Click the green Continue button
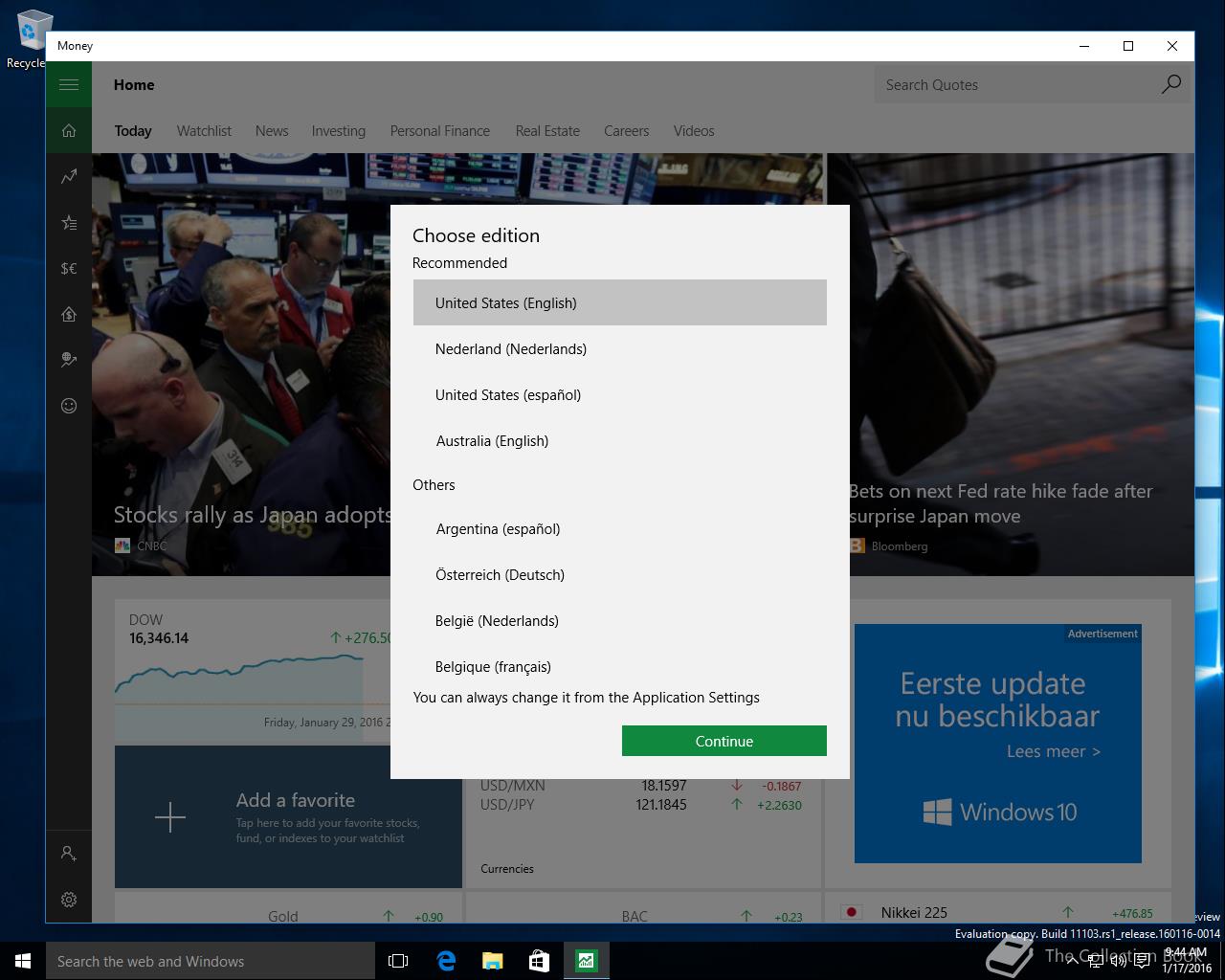 (x=724, y=741)
